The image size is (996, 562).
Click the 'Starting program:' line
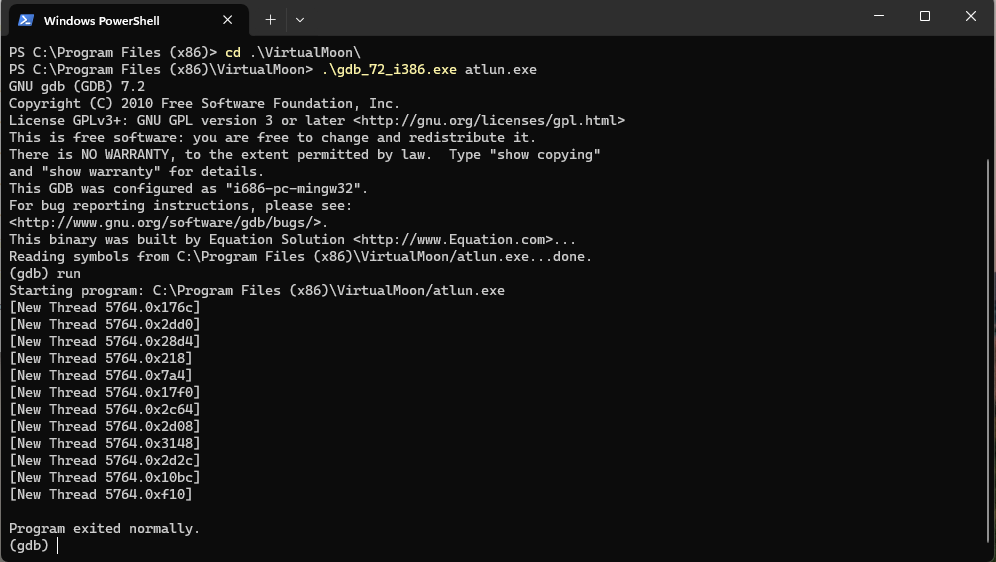click(257, 291)
